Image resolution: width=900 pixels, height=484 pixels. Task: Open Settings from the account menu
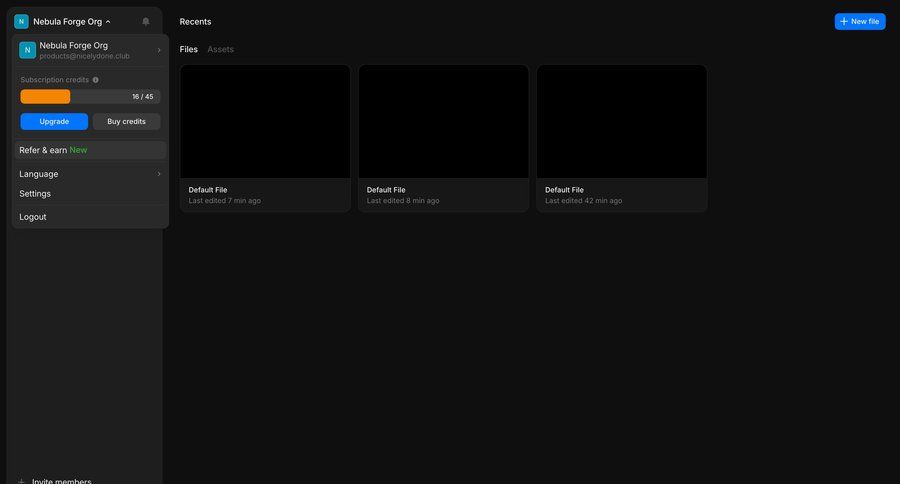tap(90, 193)
